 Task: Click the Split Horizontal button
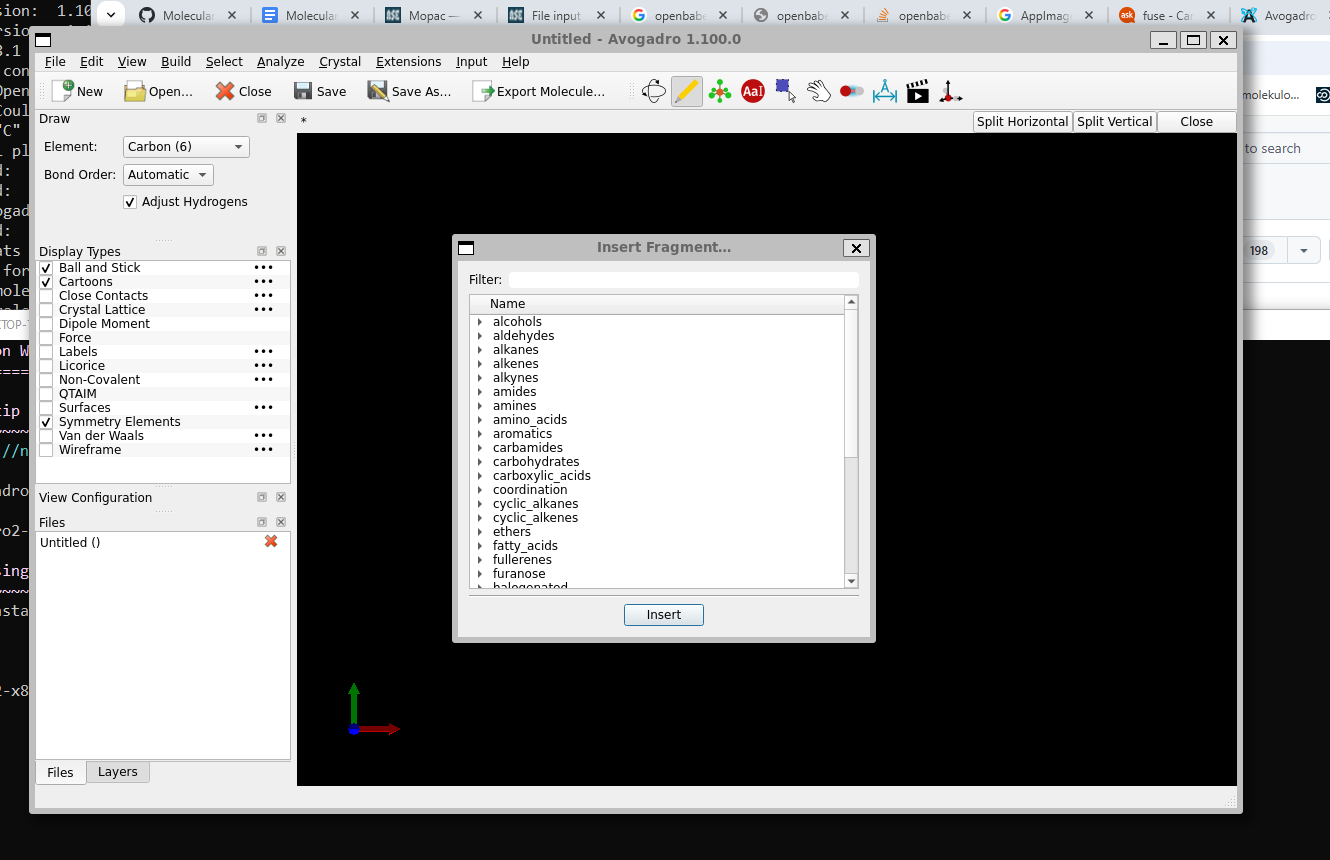click(1022, 121)
